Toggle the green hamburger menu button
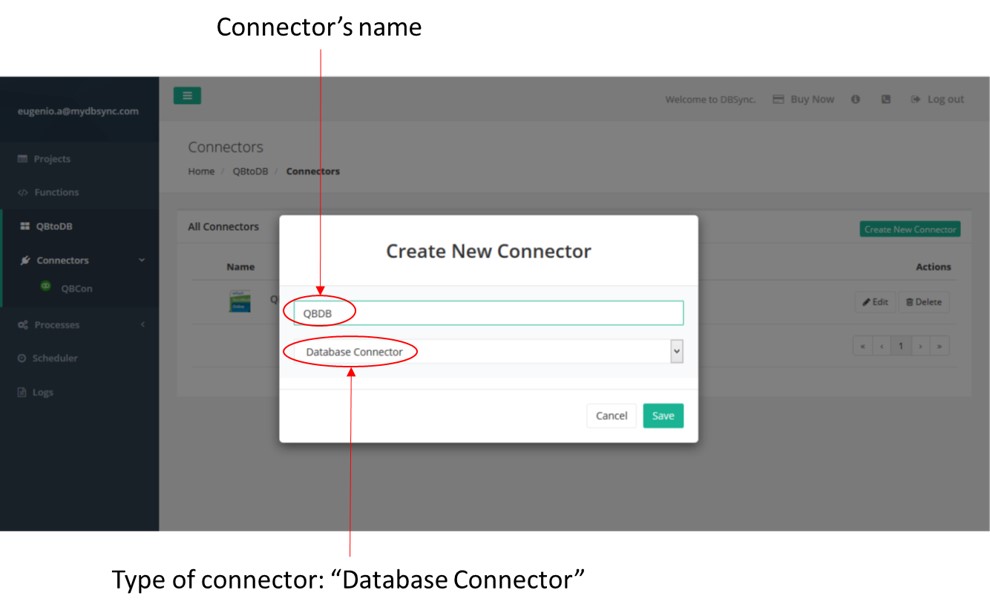The height and width of the screenshot is (613, 990). [x=187, y=96]
